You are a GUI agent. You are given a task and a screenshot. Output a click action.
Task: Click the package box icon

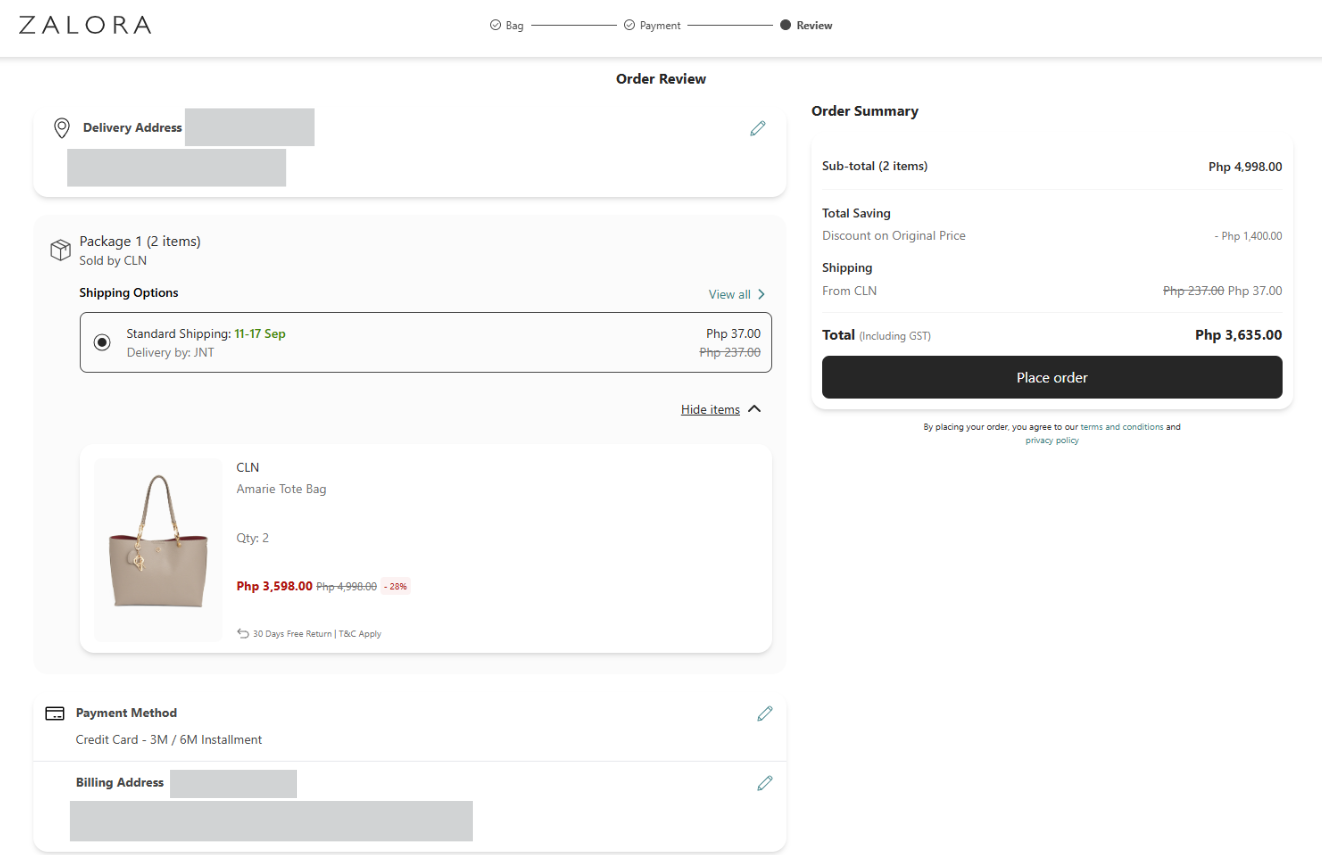click(x=60, y=250)
